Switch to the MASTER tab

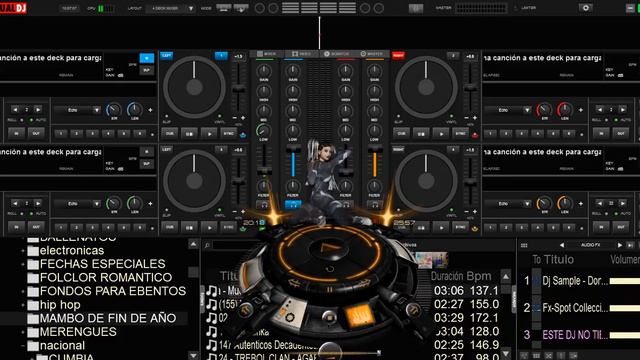[x=371, y=54]
